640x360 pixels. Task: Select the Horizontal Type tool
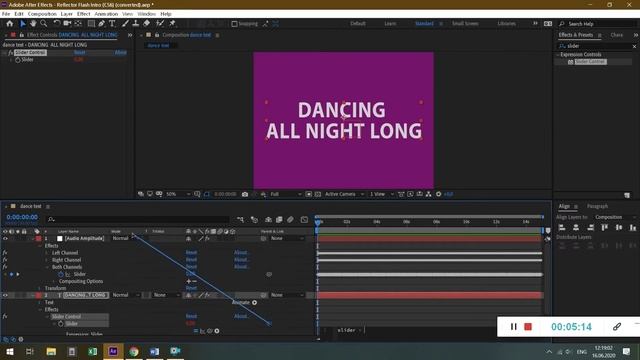[x=112, y=24]
